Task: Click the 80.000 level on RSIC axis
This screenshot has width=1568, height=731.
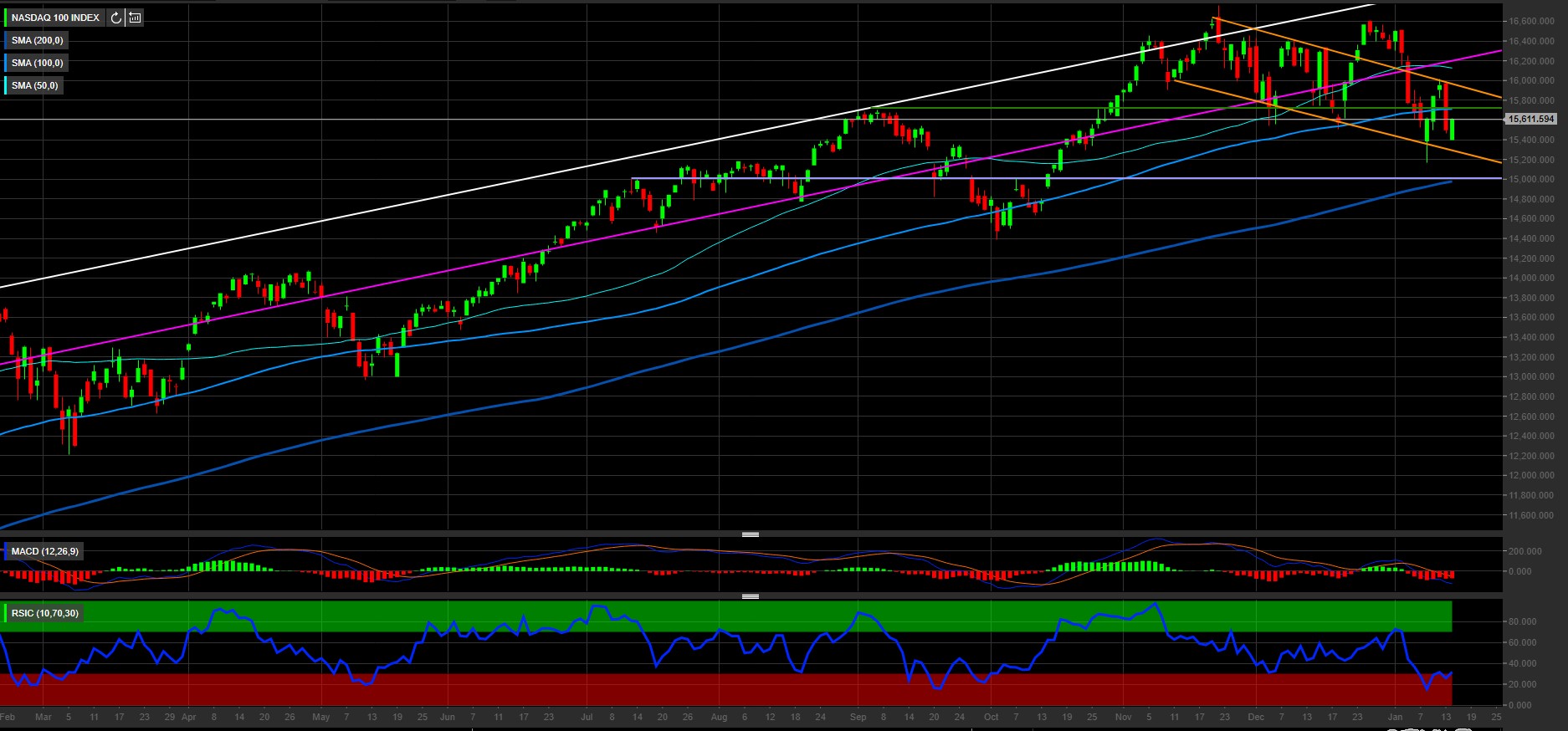Action: coord(1522,621)
